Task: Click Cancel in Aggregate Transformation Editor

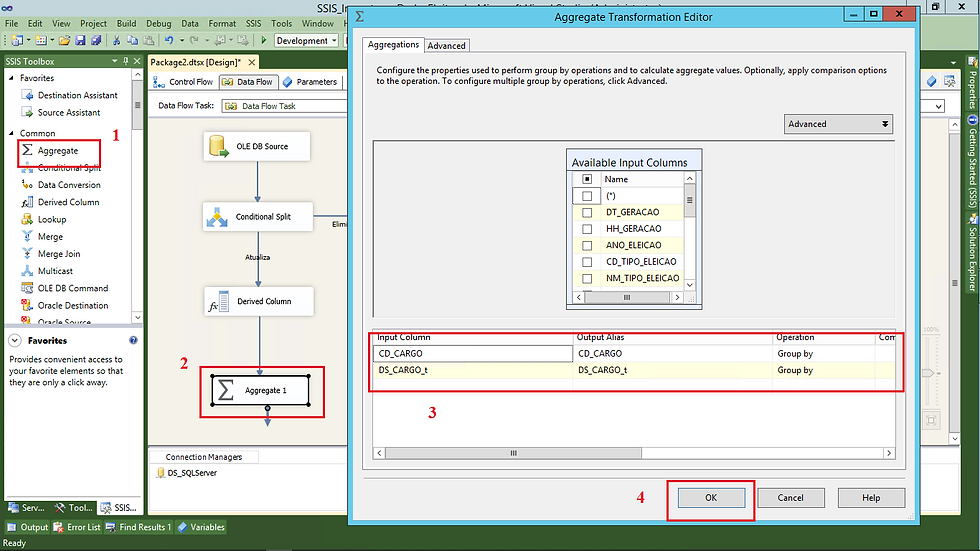Action: pos(791,498)
